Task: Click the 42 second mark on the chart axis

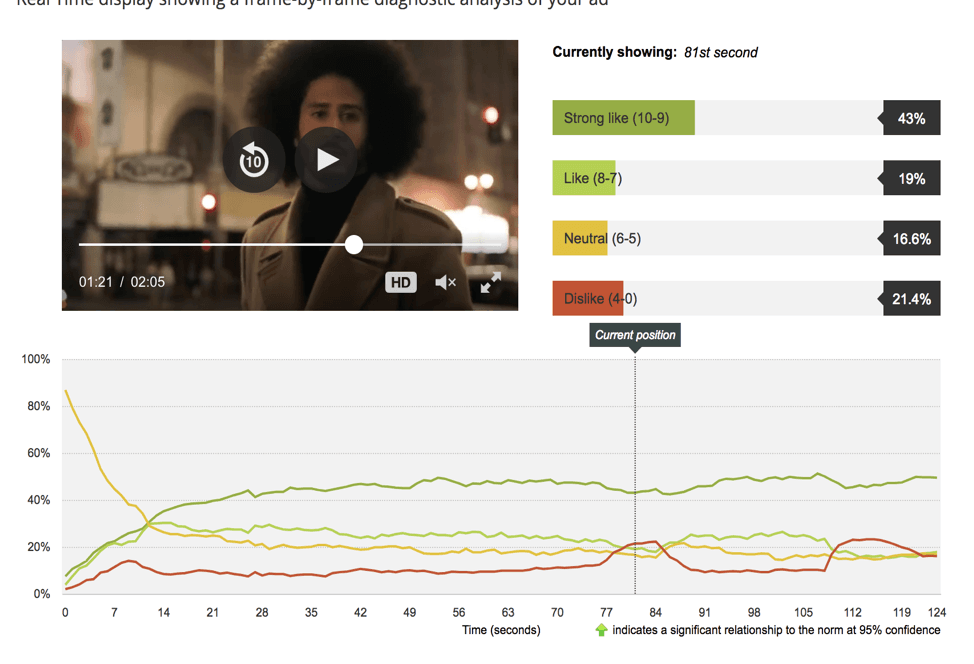Action: point(361,612)
